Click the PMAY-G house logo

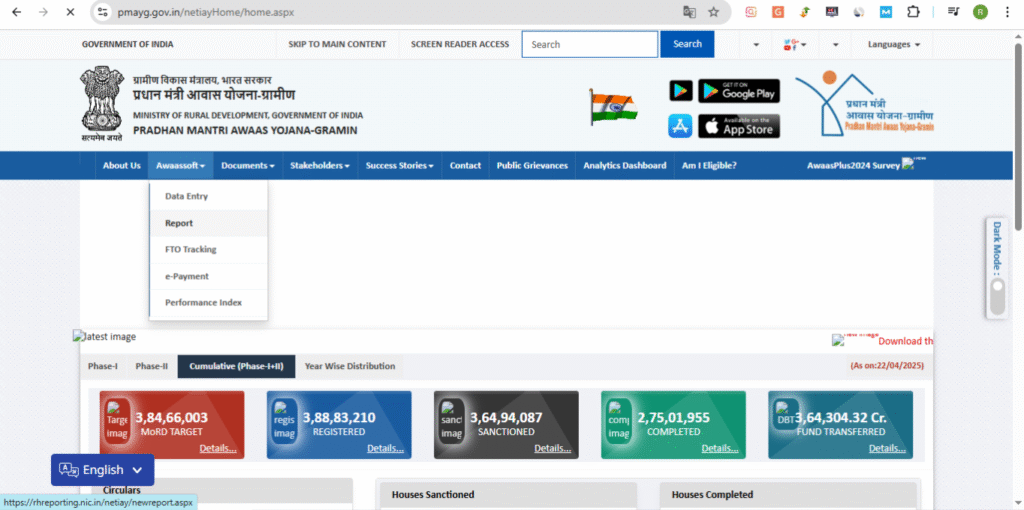[x=864, y=102]
